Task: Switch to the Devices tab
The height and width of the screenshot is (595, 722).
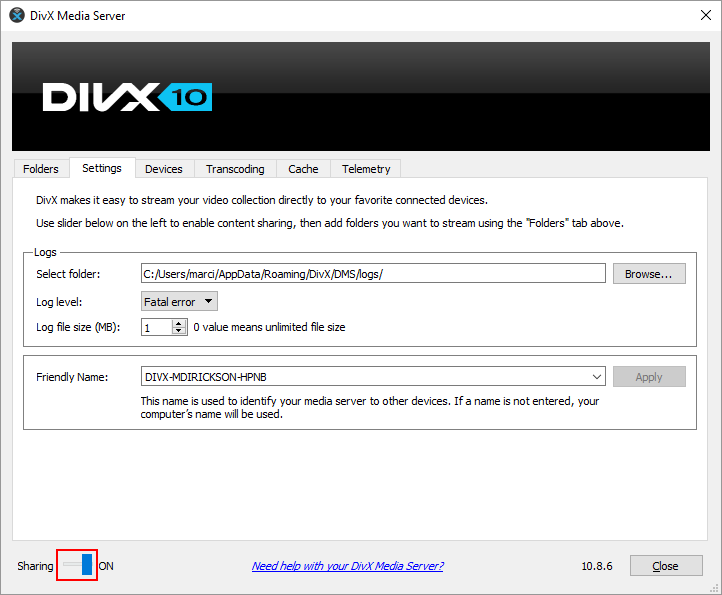Action: 164,169
